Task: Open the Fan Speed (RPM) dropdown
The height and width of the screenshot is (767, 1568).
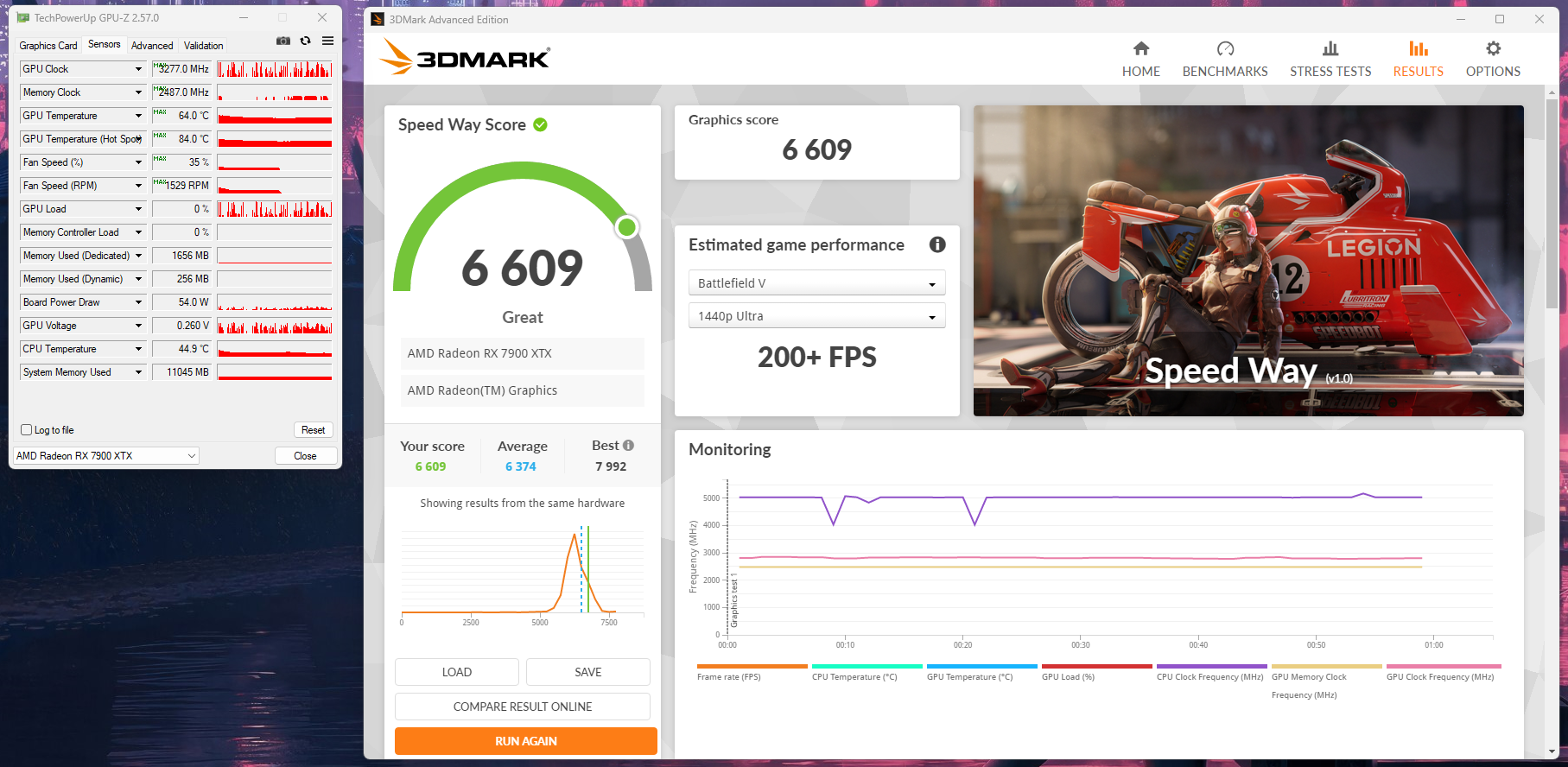Action: [x=138, y=186]
